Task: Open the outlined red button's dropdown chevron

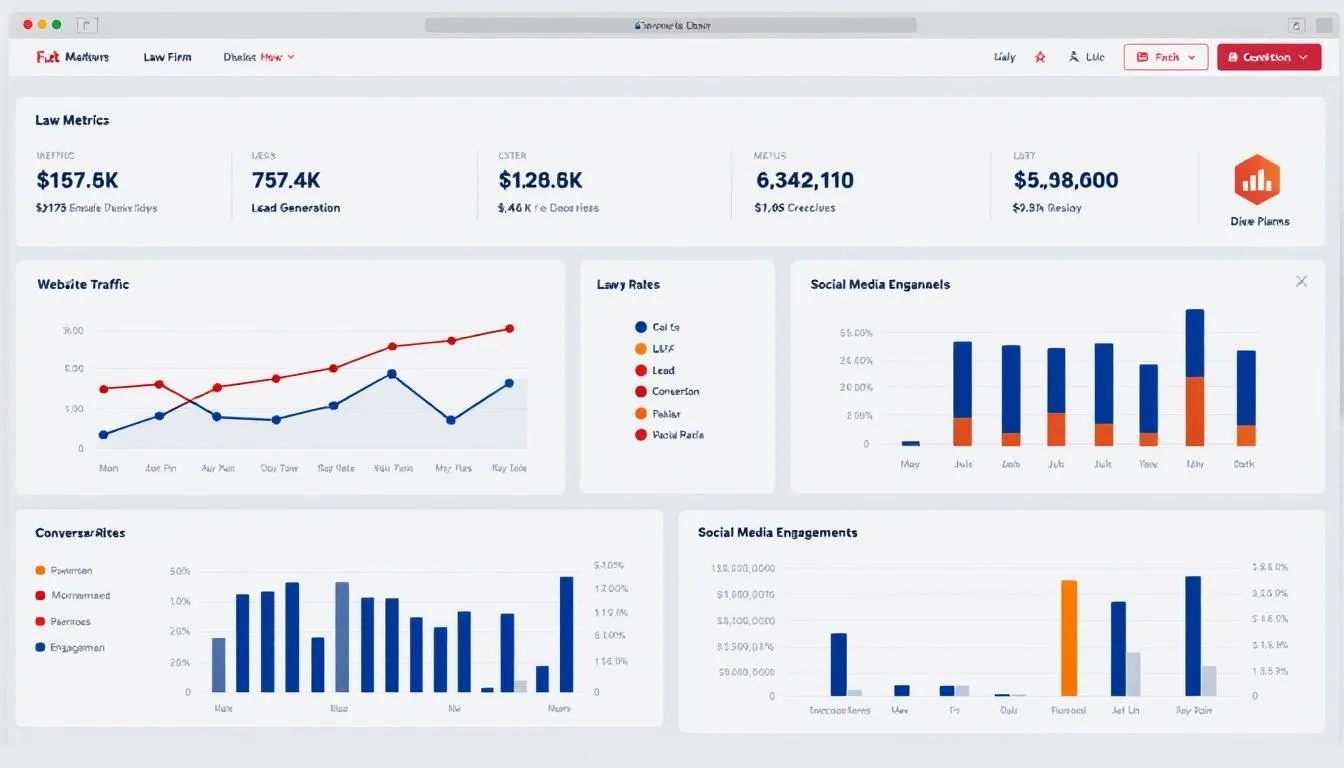Action: coord(1192,57)
